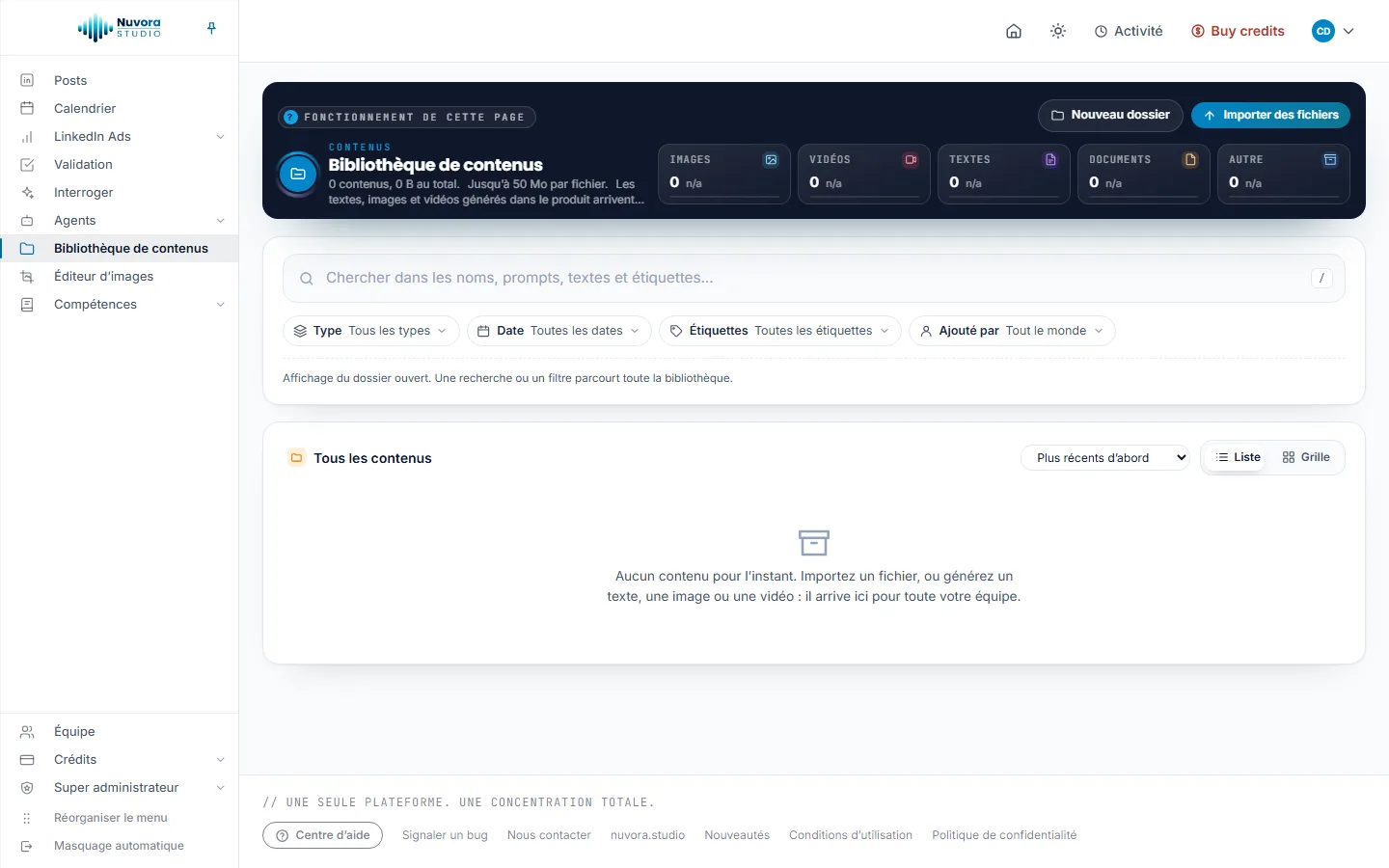Switch to Liste view
Viewport: 1389px width, 868px height.
tap(1239, 457)
